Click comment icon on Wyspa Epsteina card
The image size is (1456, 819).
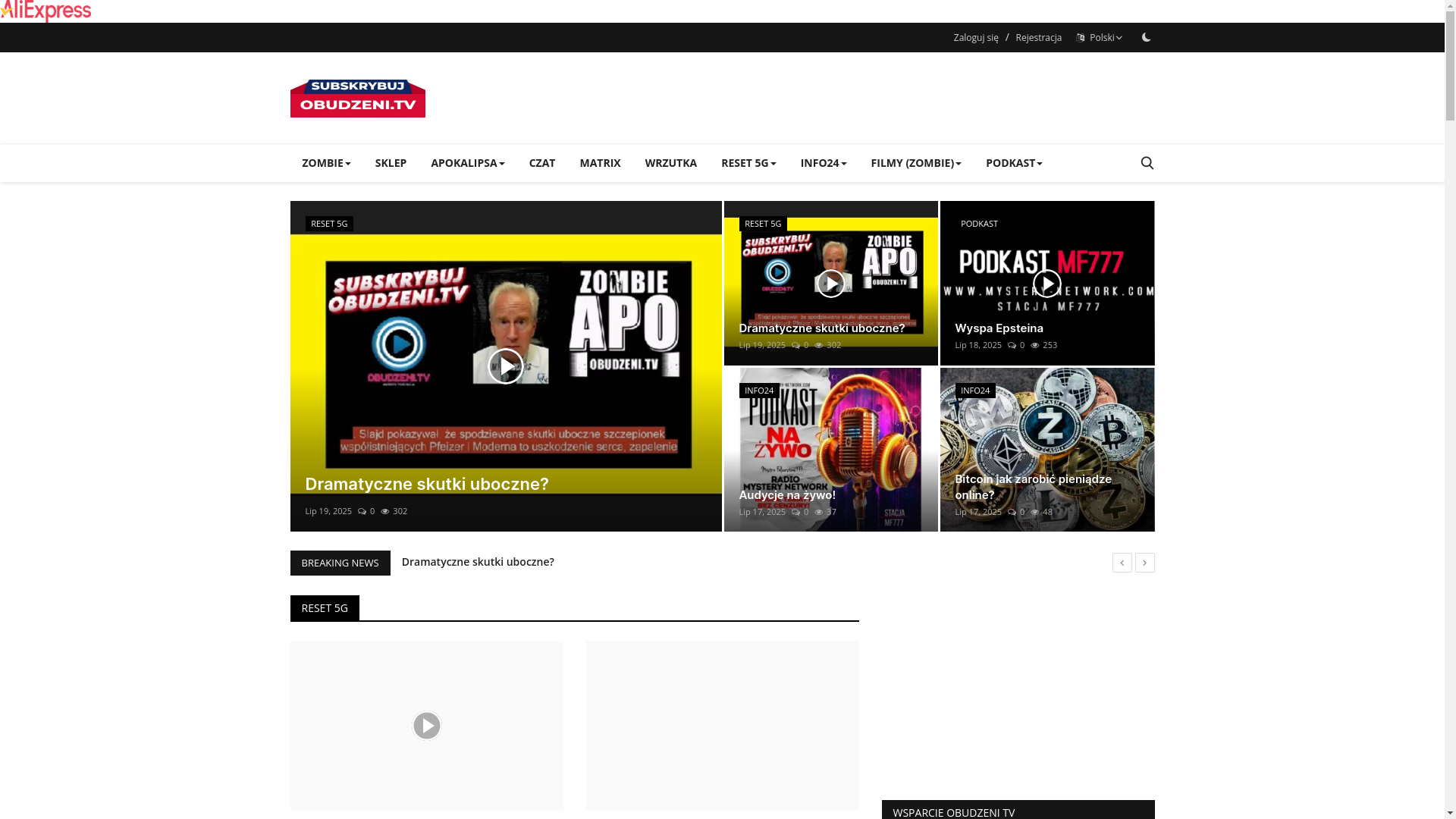pos(1012,345)
